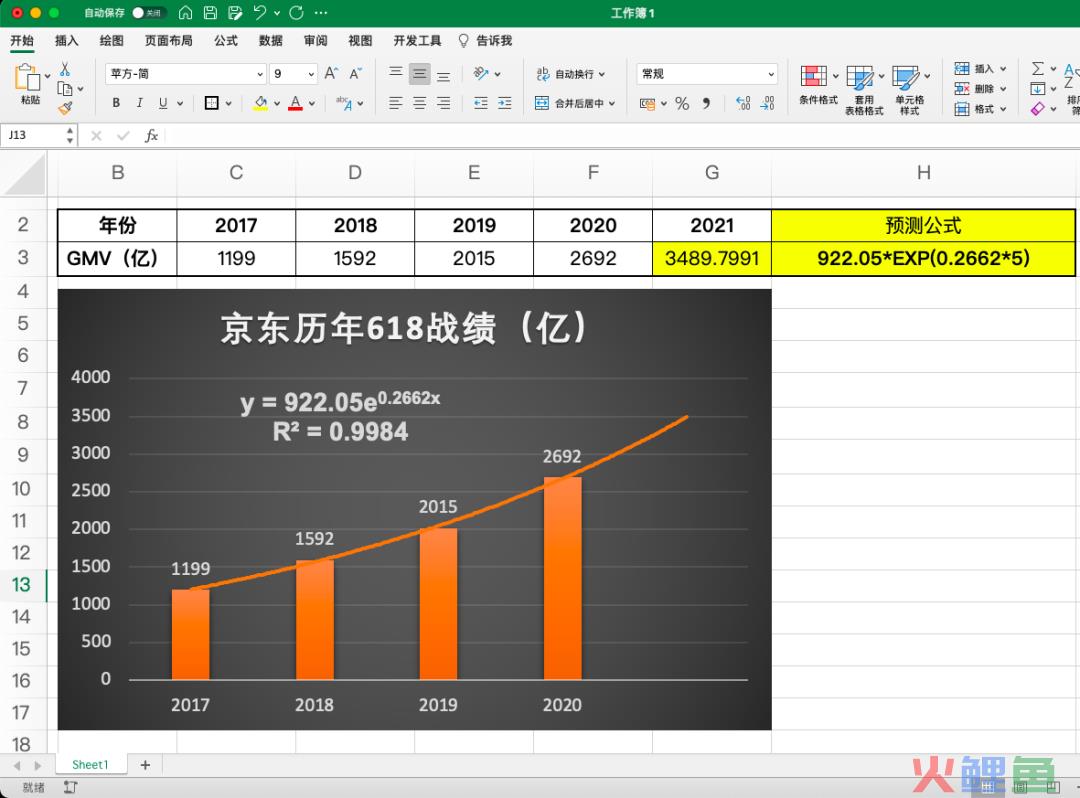This screenshot has width=1080, height=798.
Task: Expand the 格式 cells dropdown arrow
Action: (x=1003, y=109)
